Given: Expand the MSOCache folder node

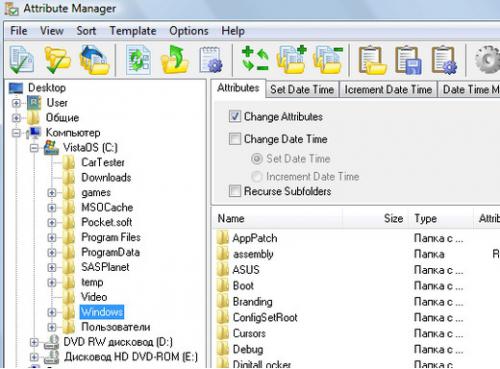Looking at the screenshot, I should coord(51,208).
